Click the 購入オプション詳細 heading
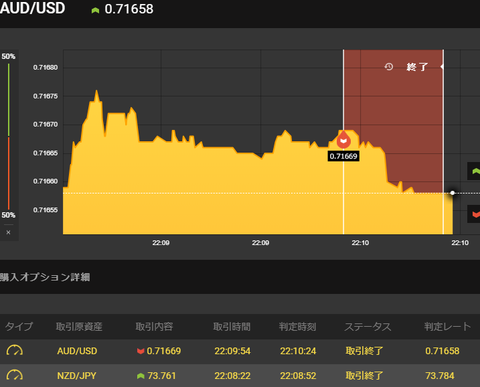The image size is (480, 387). (x=45, y=277)
